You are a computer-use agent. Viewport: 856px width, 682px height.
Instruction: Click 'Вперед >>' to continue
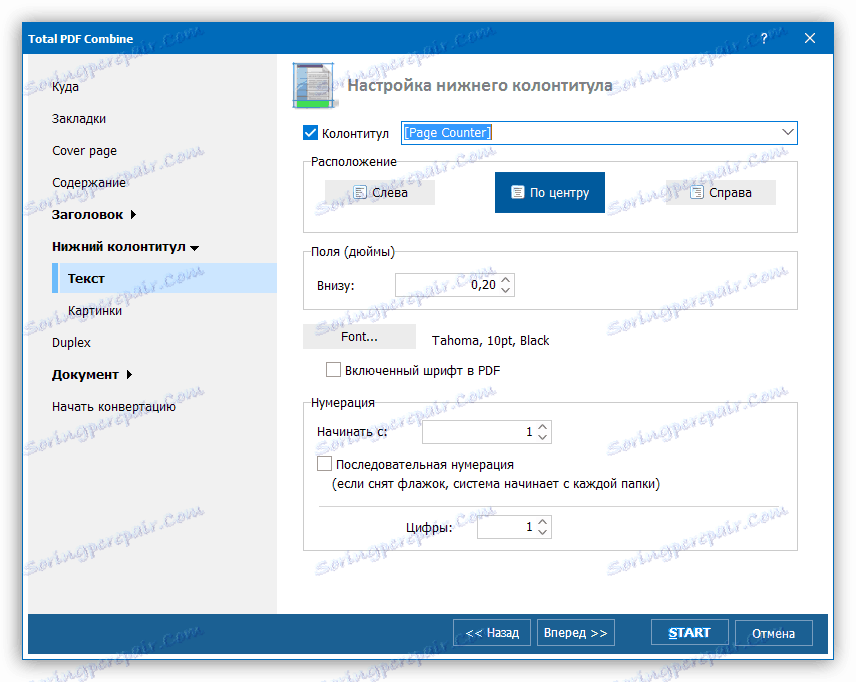click(575, 632)
